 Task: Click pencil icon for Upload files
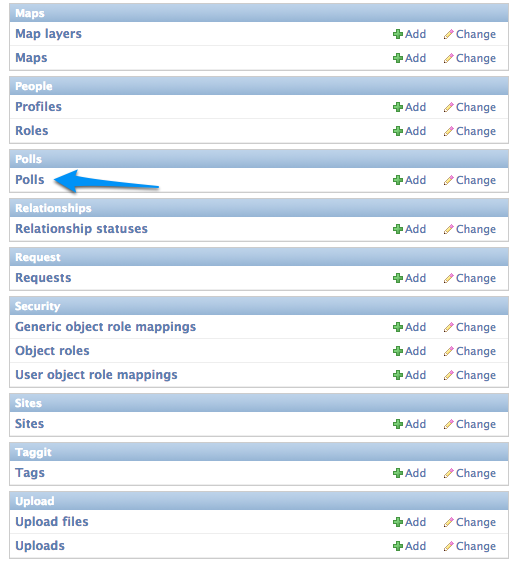coord(449,522)
